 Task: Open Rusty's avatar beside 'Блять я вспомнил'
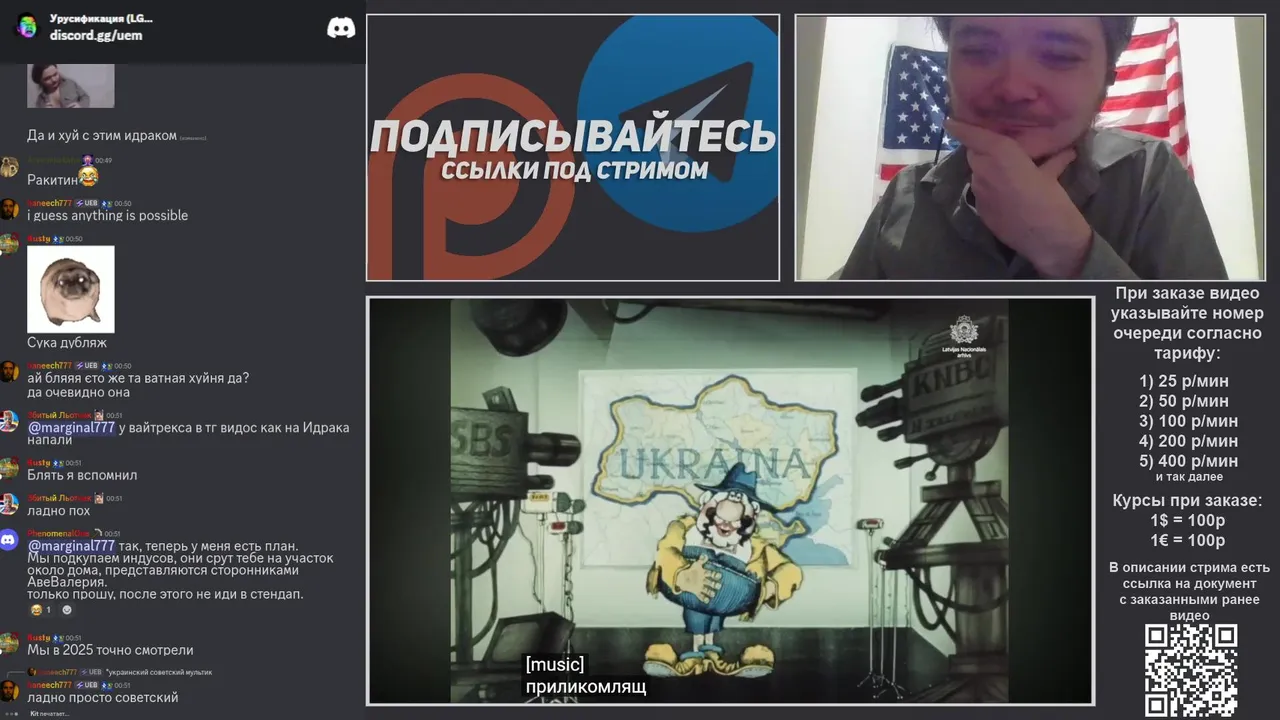(x=8, y=469)
